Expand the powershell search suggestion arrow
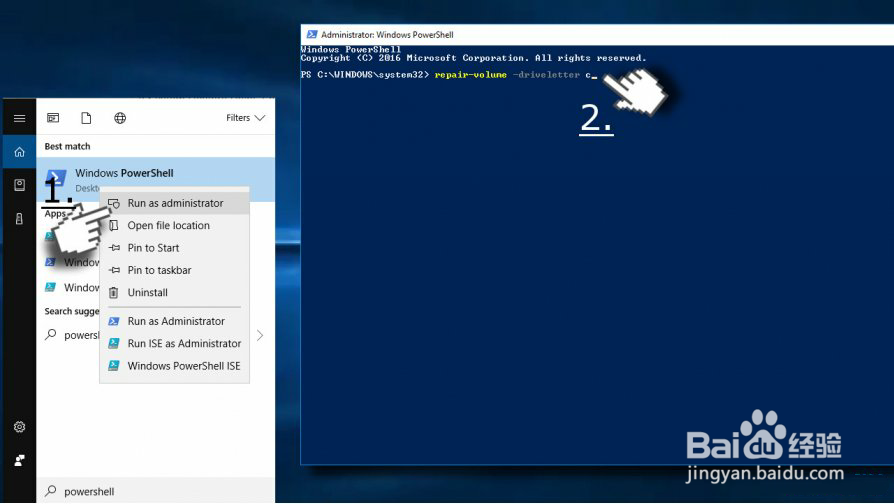Image resolution: width=894 pixels, height=504 pixels. [260, 335]
